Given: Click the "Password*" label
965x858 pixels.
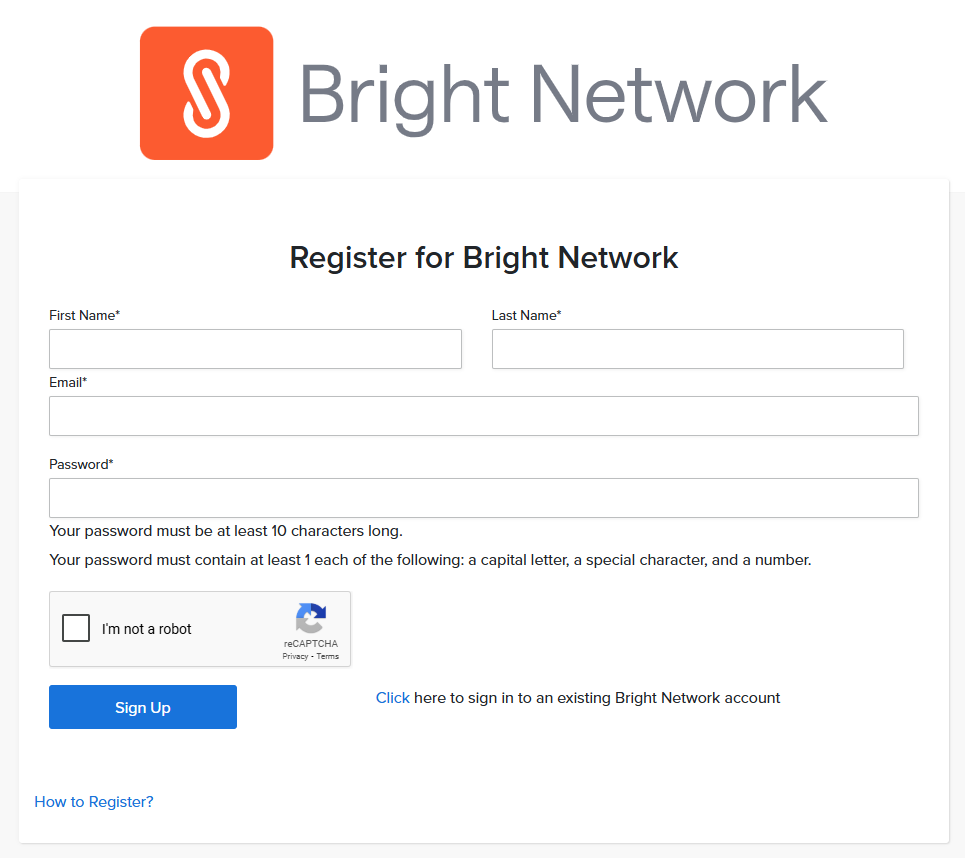Looking at the screenshot, I should 79,464.
